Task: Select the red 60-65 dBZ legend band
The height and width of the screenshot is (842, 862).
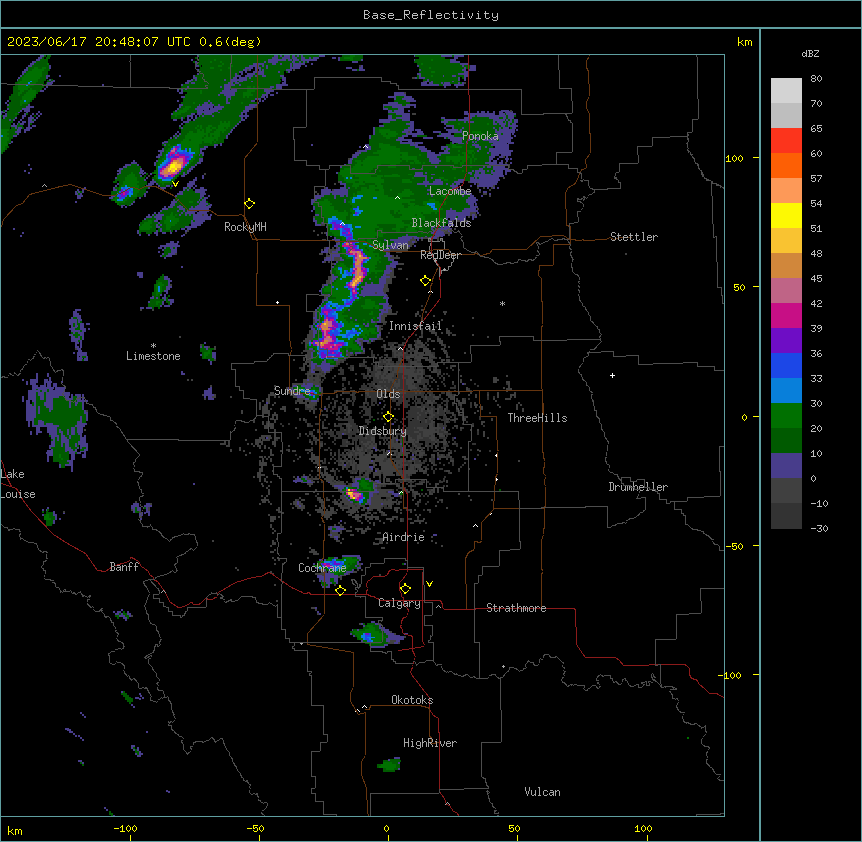Action: [786, 141]
